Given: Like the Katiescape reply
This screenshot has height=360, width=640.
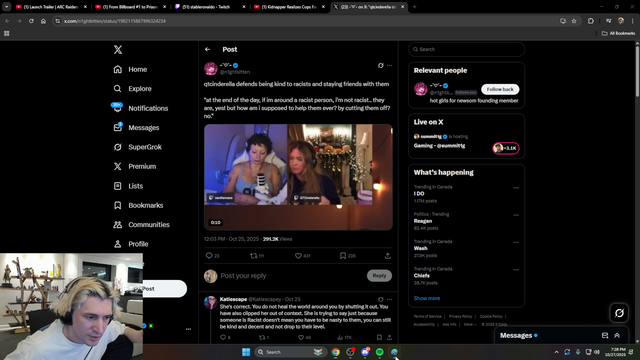Looking at the screenshot, I should point(301,337).
